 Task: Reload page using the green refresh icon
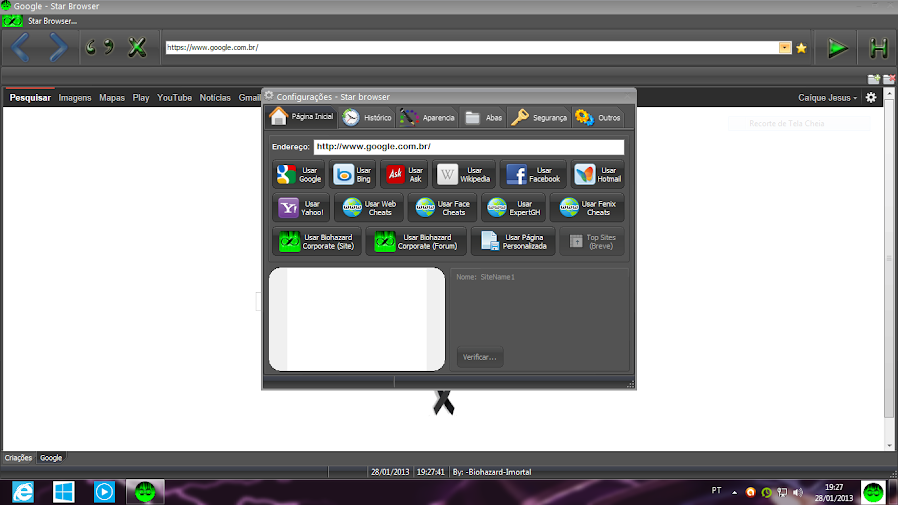point(100,47)
